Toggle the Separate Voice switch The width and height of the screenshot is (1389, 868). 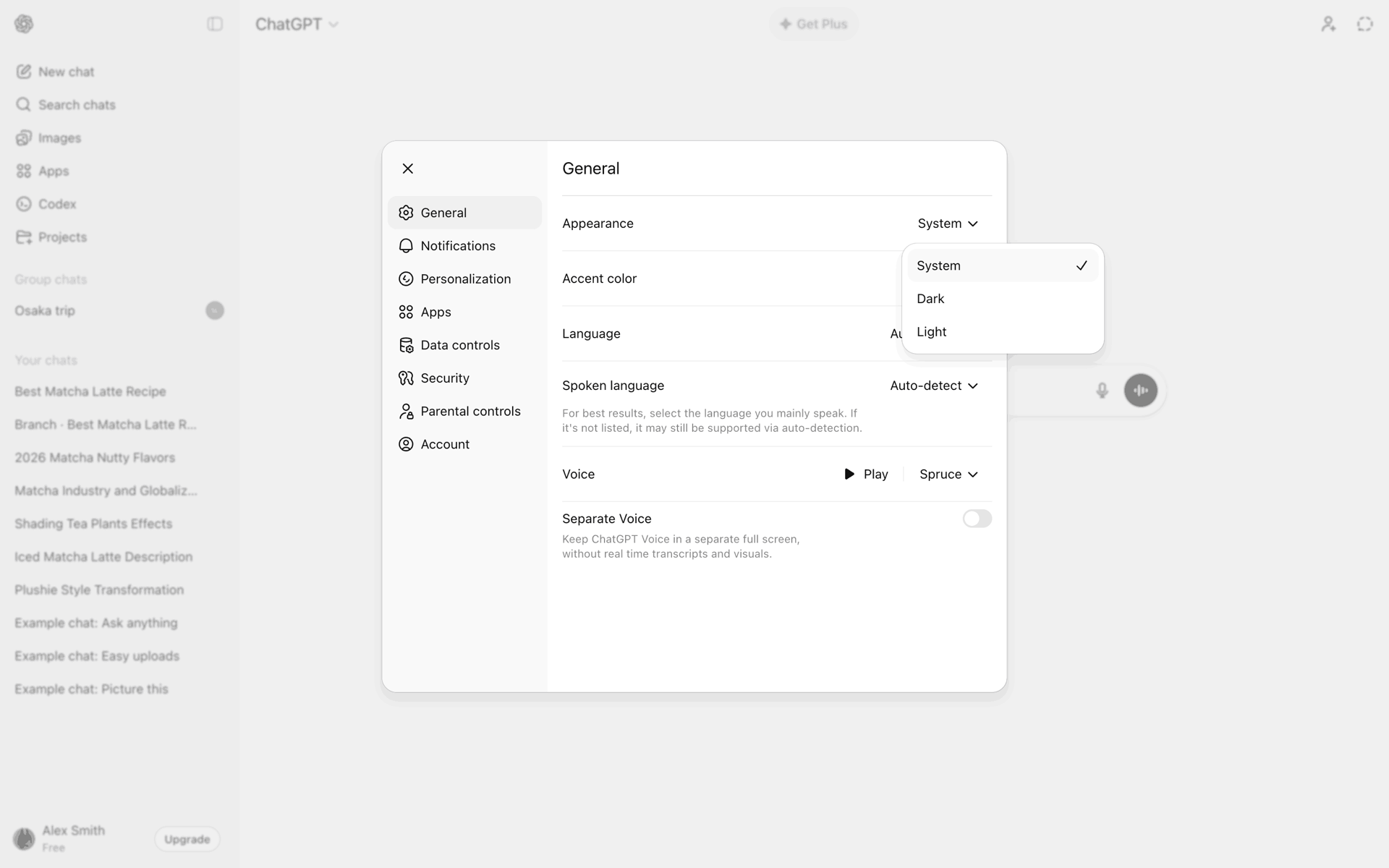(x=977, y=519)
